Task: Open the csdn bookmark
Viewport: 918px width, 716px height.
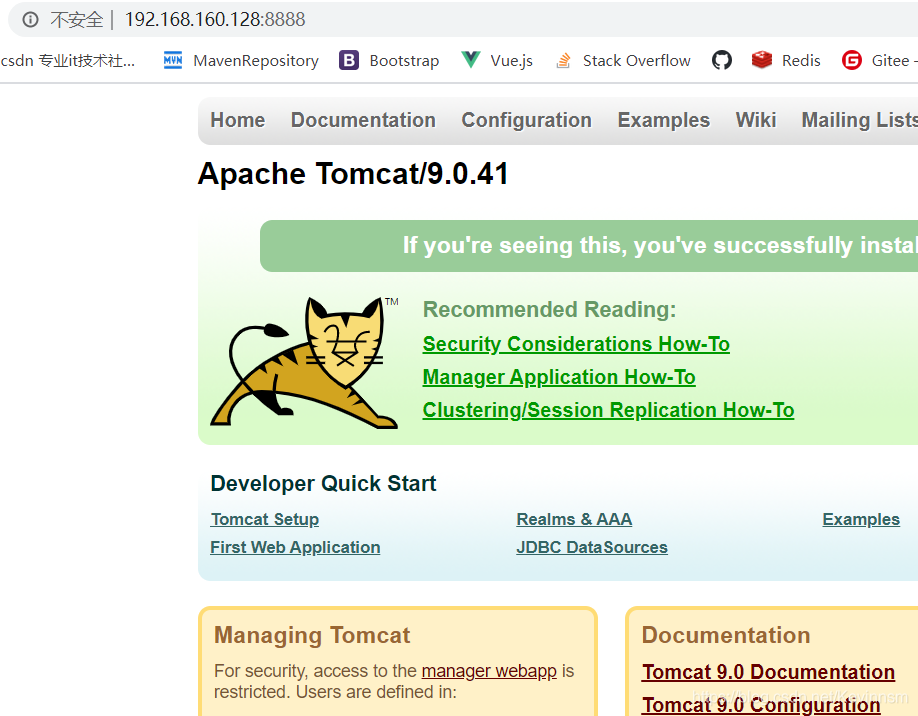Action: [68, 60]
